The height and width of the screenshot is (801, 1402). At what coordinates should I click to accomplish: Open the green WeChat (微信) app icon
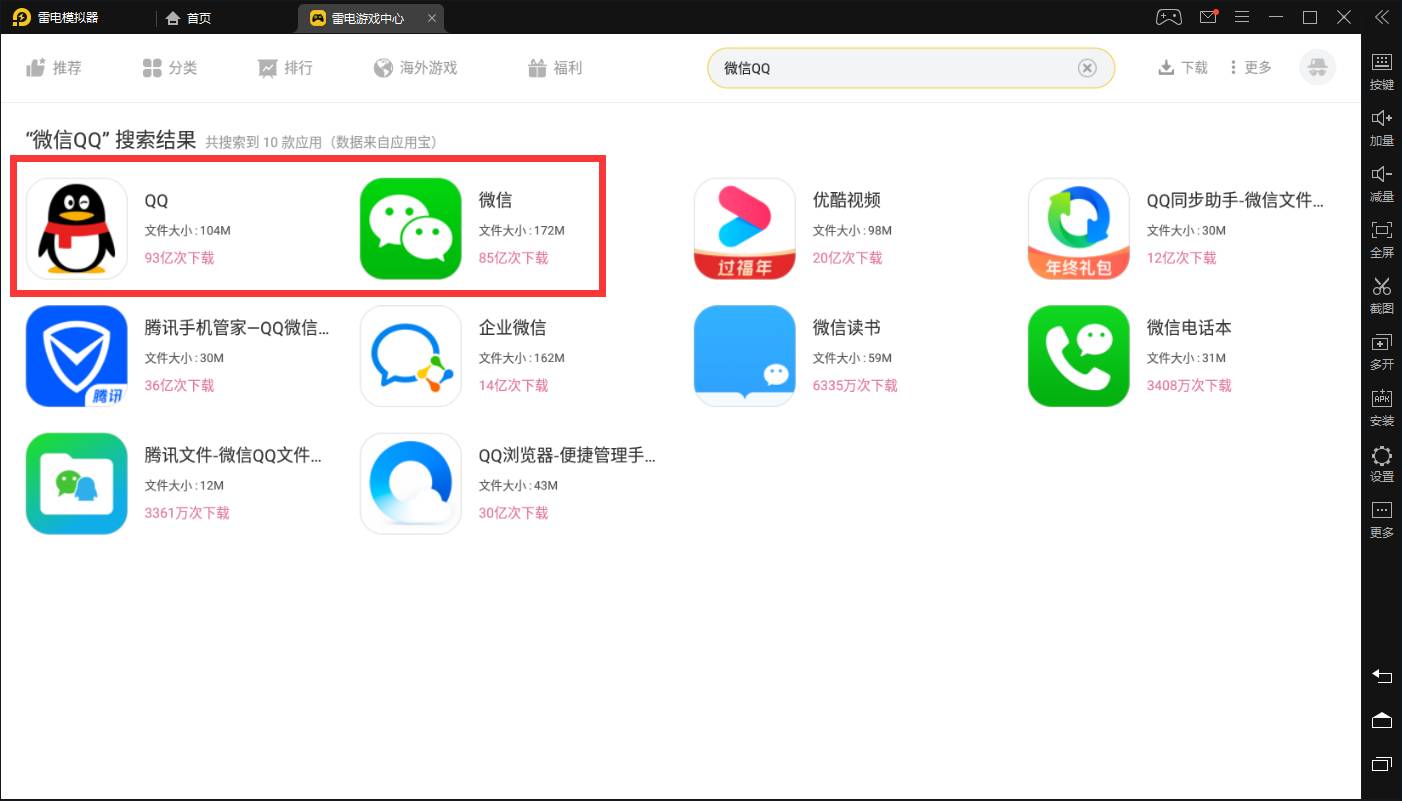[x=410, y=229]
